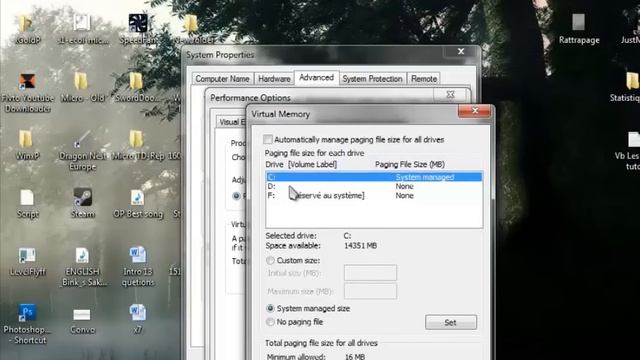The height and width of the screenshot is (360, 640).
Task: Click the Set button
Action: (451, 322)
